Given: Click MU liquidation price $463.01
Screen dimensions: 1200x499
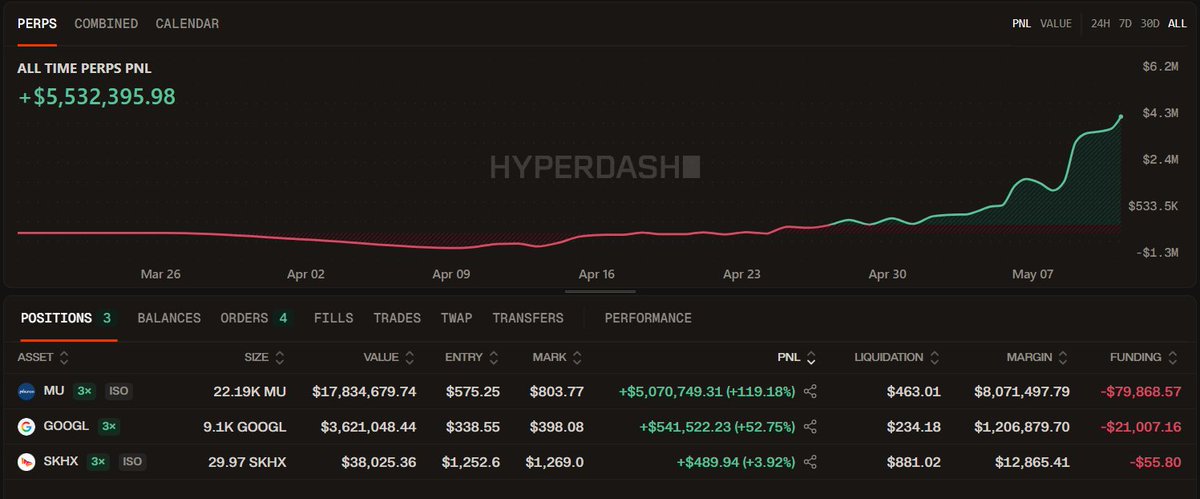Looking at the screenshot, I should tap(914, 391).
